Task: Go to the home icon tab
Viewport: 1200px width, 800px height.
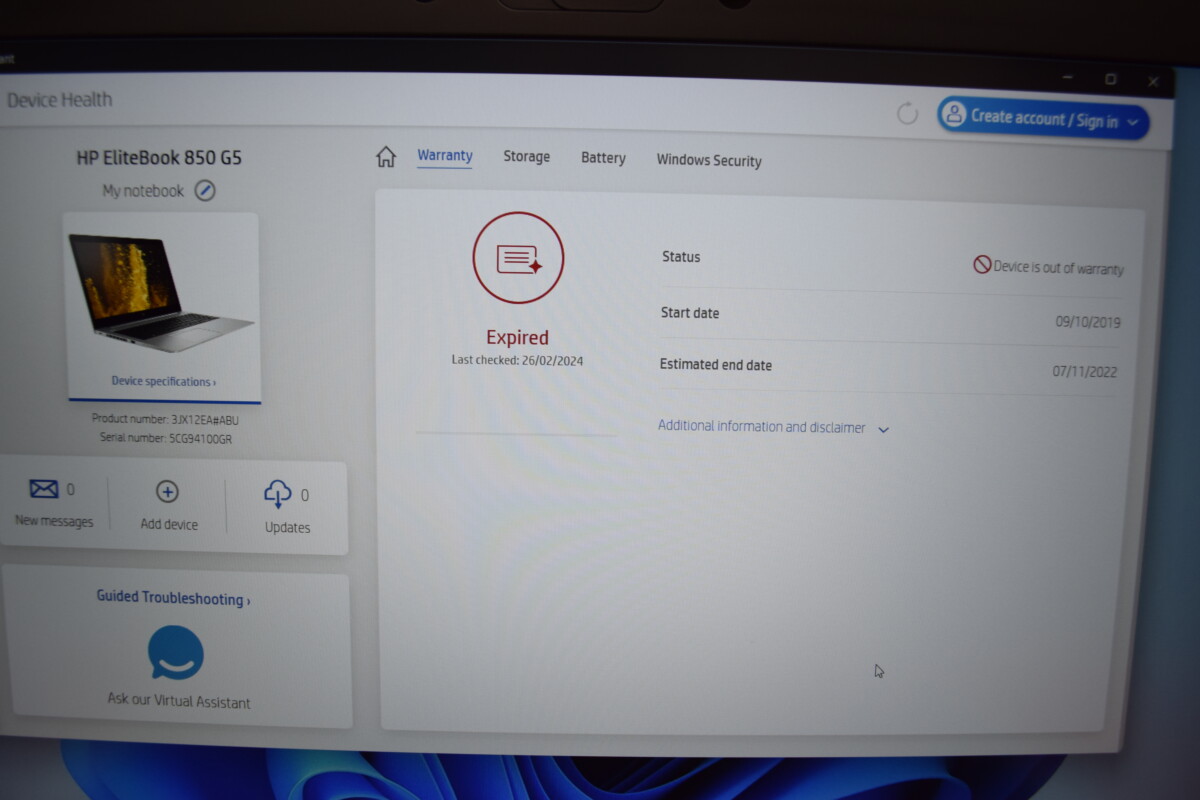Action: click(386, 157)
